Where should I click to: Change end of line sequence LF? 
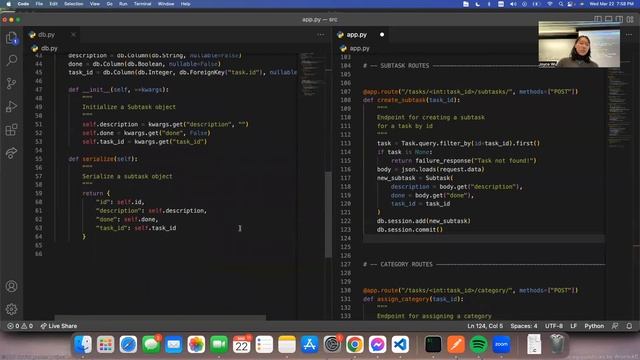point(573,326)
